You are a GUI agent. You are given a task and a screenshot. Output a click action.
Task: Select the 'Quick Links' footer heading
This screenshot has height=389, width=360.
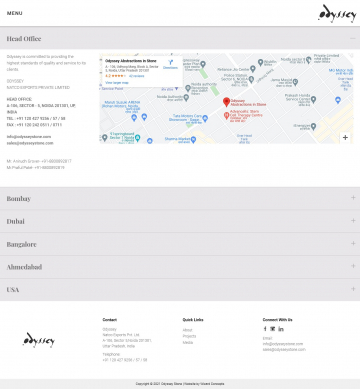pos(193,320)
